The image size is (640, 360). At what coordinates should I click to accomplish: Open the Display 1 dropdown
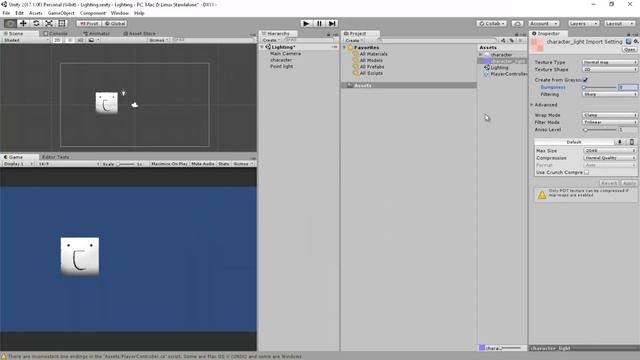(x=18, y=164)
